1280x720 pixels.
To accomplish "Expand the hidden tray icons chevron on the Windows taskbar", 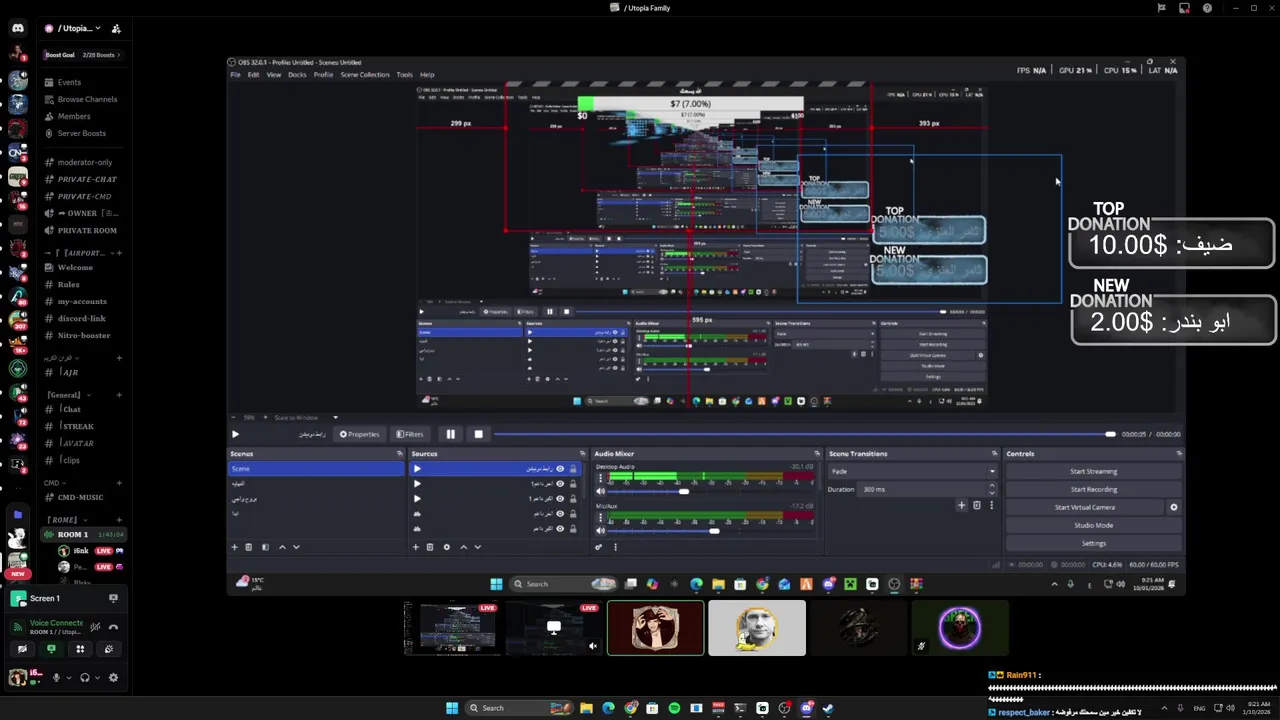I will (x=1163, y=708).
